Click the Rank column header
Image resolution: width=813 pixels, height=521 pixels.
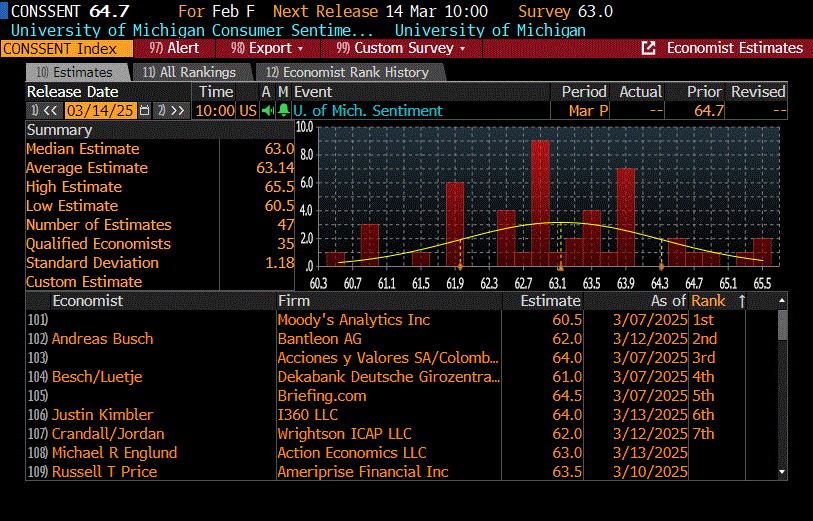click(708, 301)
